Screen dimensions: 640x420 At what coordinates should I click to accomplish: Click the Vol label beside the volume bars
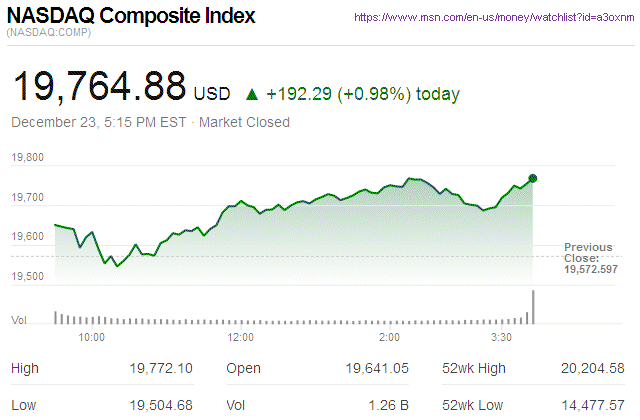pos(18,320)
